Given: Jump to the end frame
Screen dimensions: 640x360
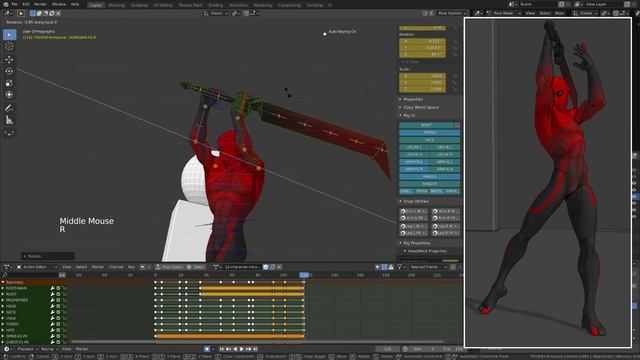Looking at the screenshot, I should (255, 349).
